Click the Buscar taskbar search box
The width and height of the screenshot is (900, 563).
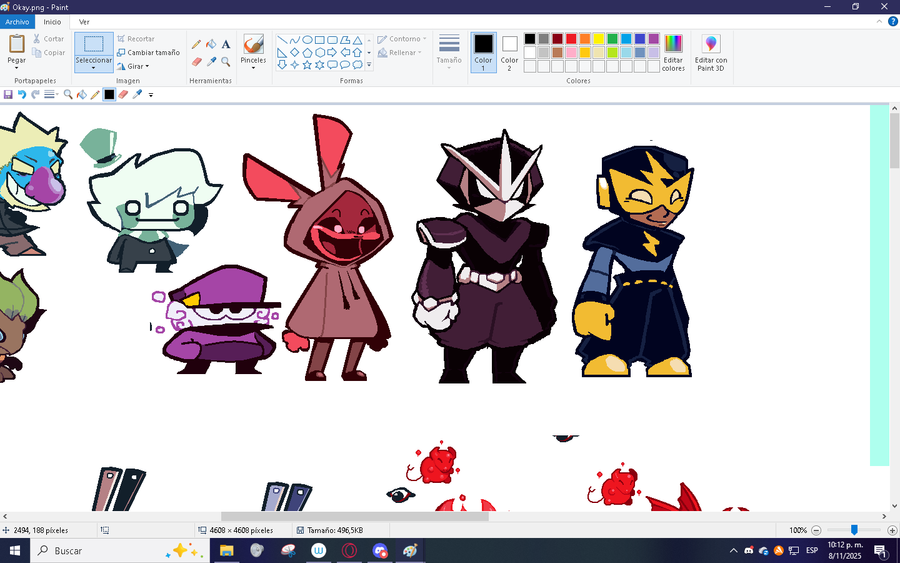pyautogui.click(x=119, y=550)
